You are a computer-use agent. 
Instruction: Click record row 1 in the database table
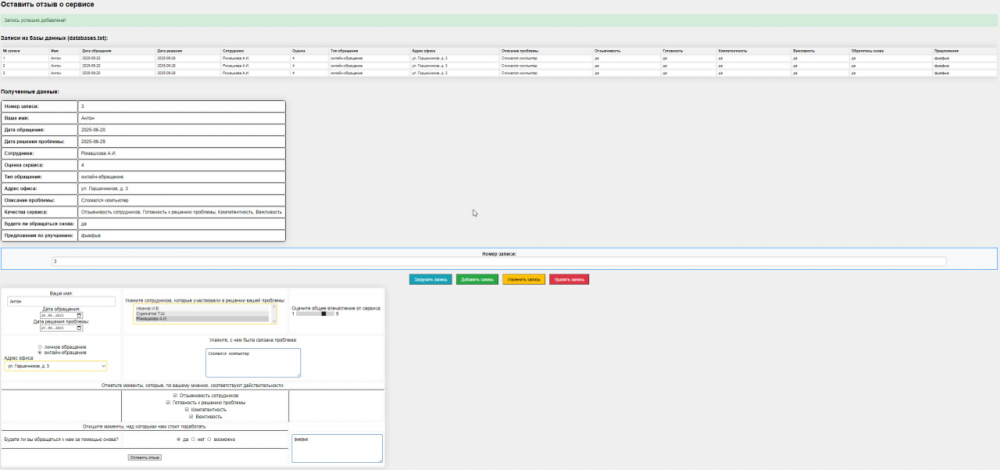[x=499, y=58]
